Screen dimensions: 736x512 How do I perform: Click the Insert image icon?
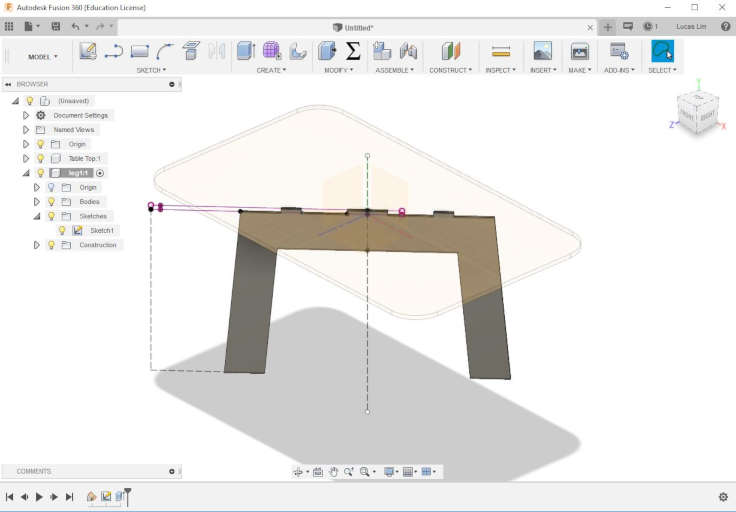pyautogui.click(x=543, y=51)
